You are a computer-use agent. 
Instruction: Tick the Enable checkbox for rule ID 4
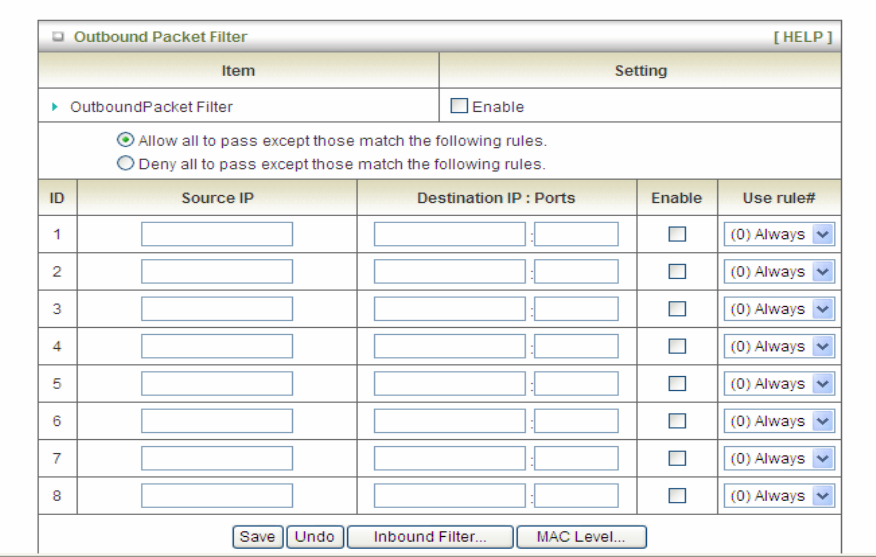(x=677, y=346)
